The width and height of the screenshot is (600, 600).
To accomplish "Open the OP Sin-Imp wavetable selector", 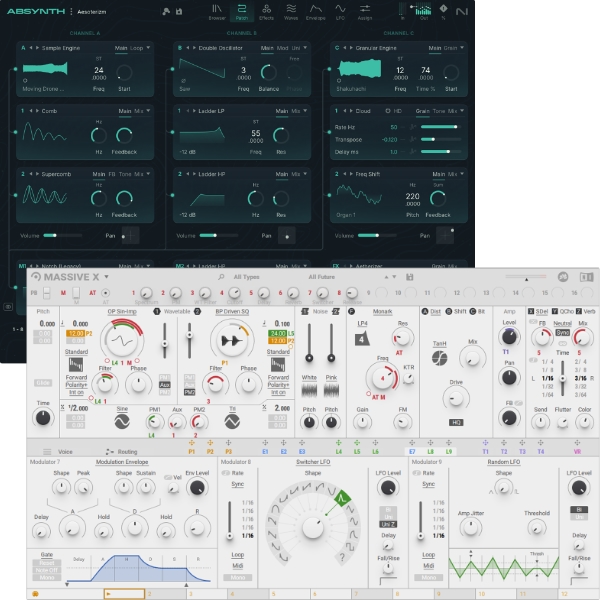I will coord(122,311).
